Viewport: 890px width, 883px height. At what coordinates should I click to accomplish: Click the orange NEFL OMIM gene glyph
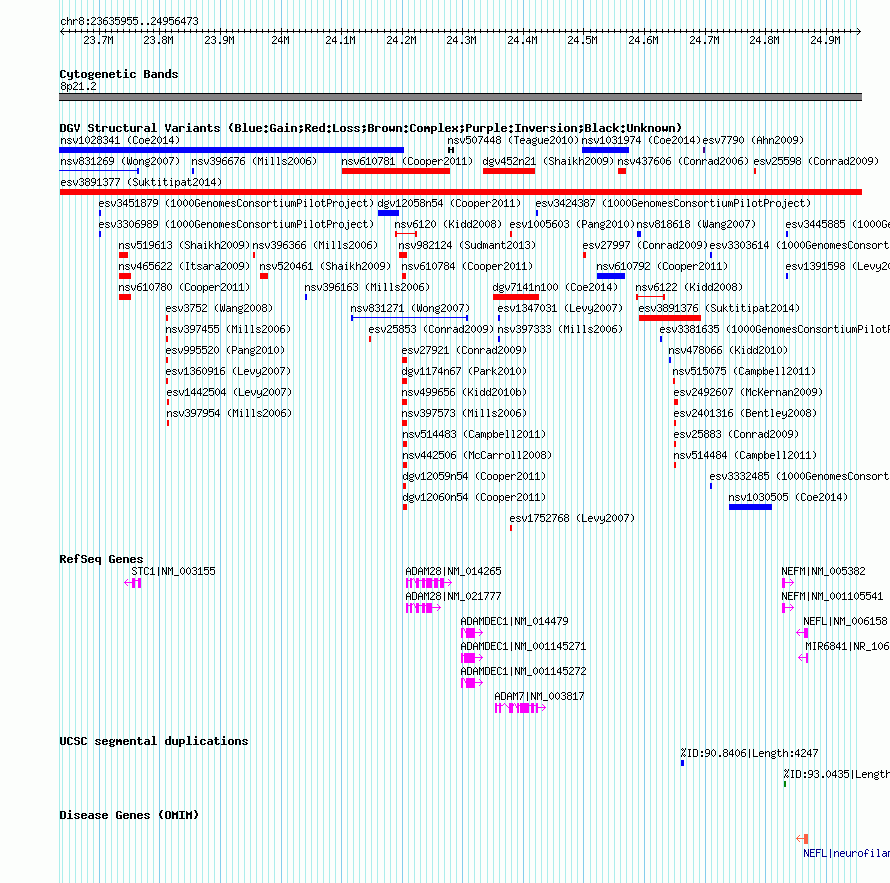[802, 839]
